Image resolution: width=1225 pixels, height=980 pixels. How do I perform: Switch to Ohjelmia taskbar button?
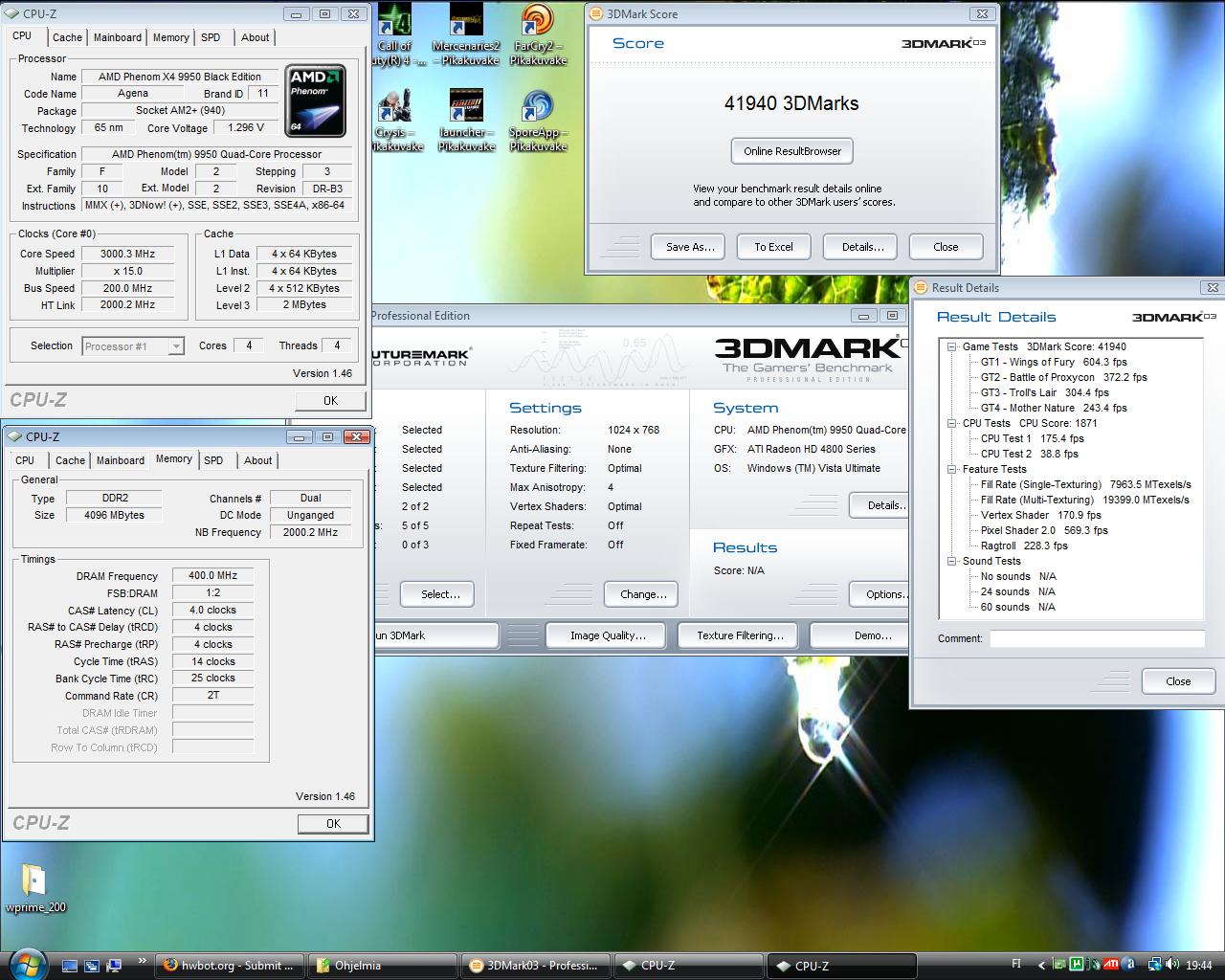(x=385, y=966)
